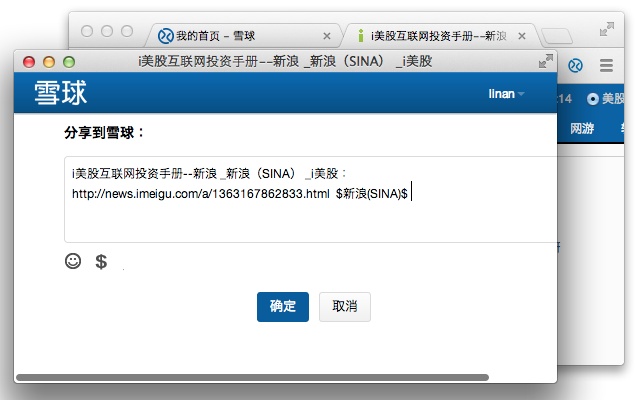Zoom the share popup with the green button
Image resolution: width=640 pixels, height=400 pixels.
pos(69,62)
